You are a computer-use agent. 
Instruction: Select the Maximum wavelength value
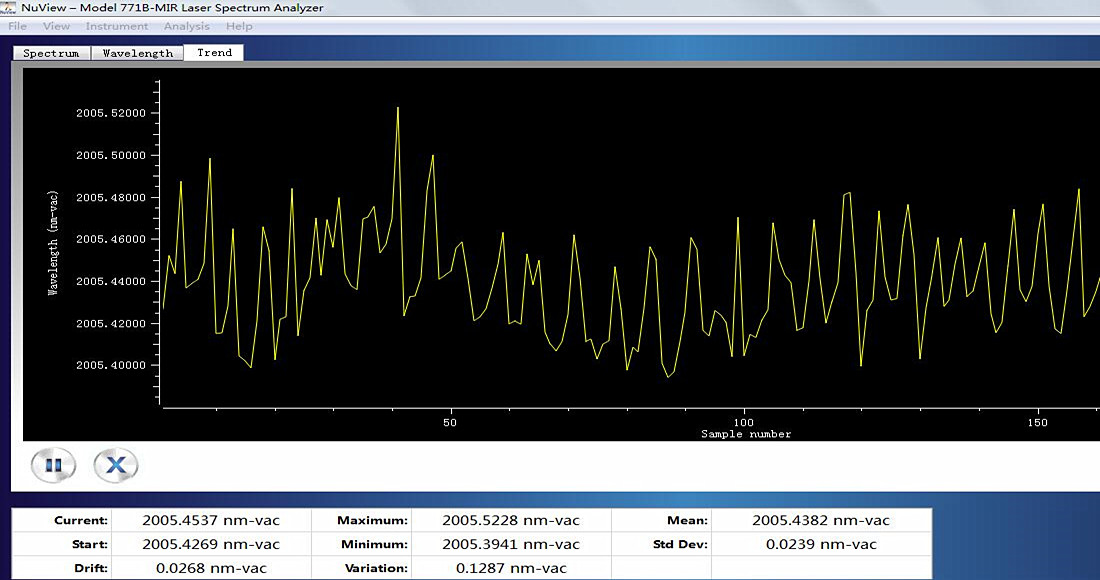tap(511, 520)
